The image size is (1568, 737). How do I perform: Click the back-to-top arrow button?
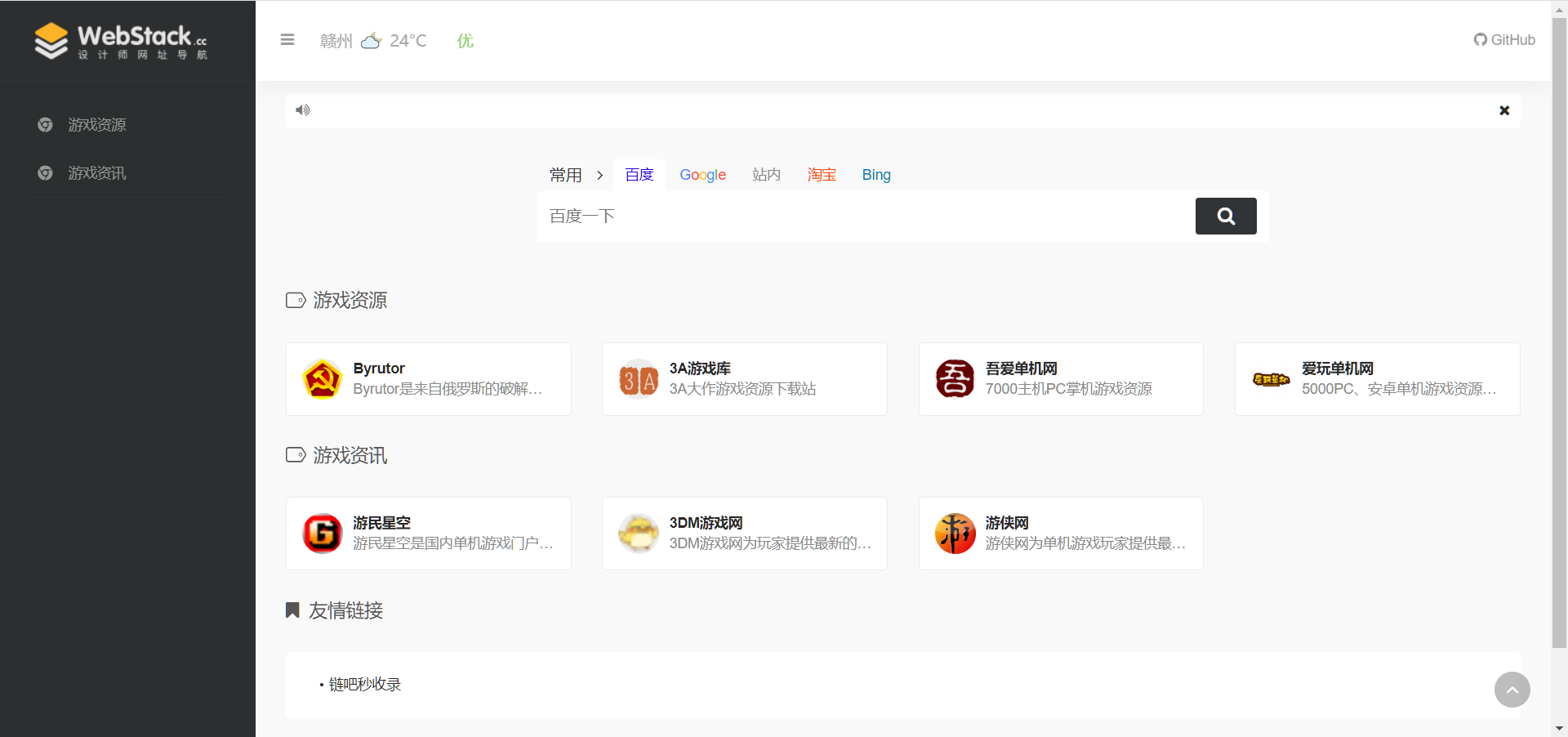pos(1512,690)
